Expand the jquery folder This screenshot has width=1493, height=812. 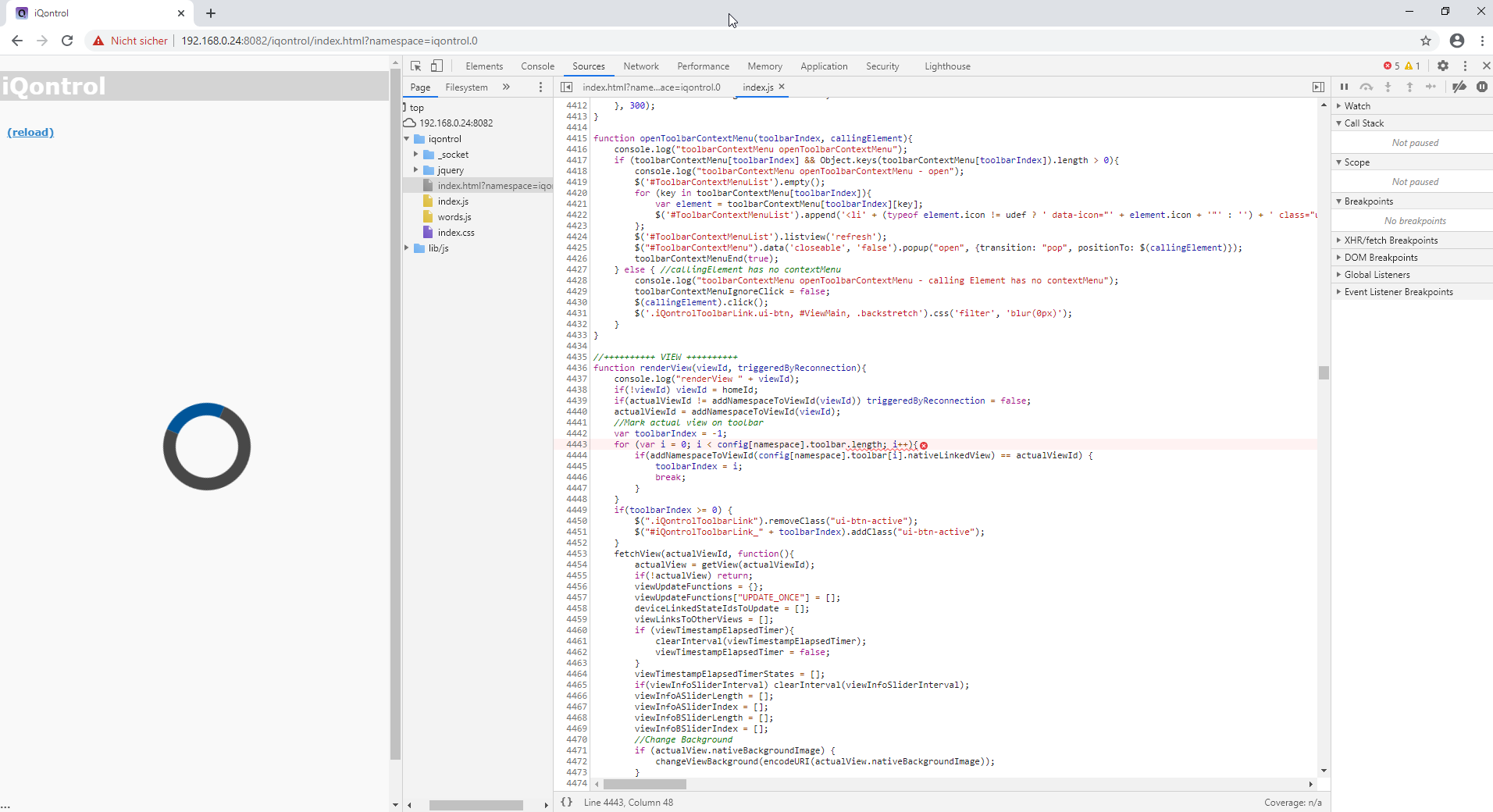tap(416, 170)
